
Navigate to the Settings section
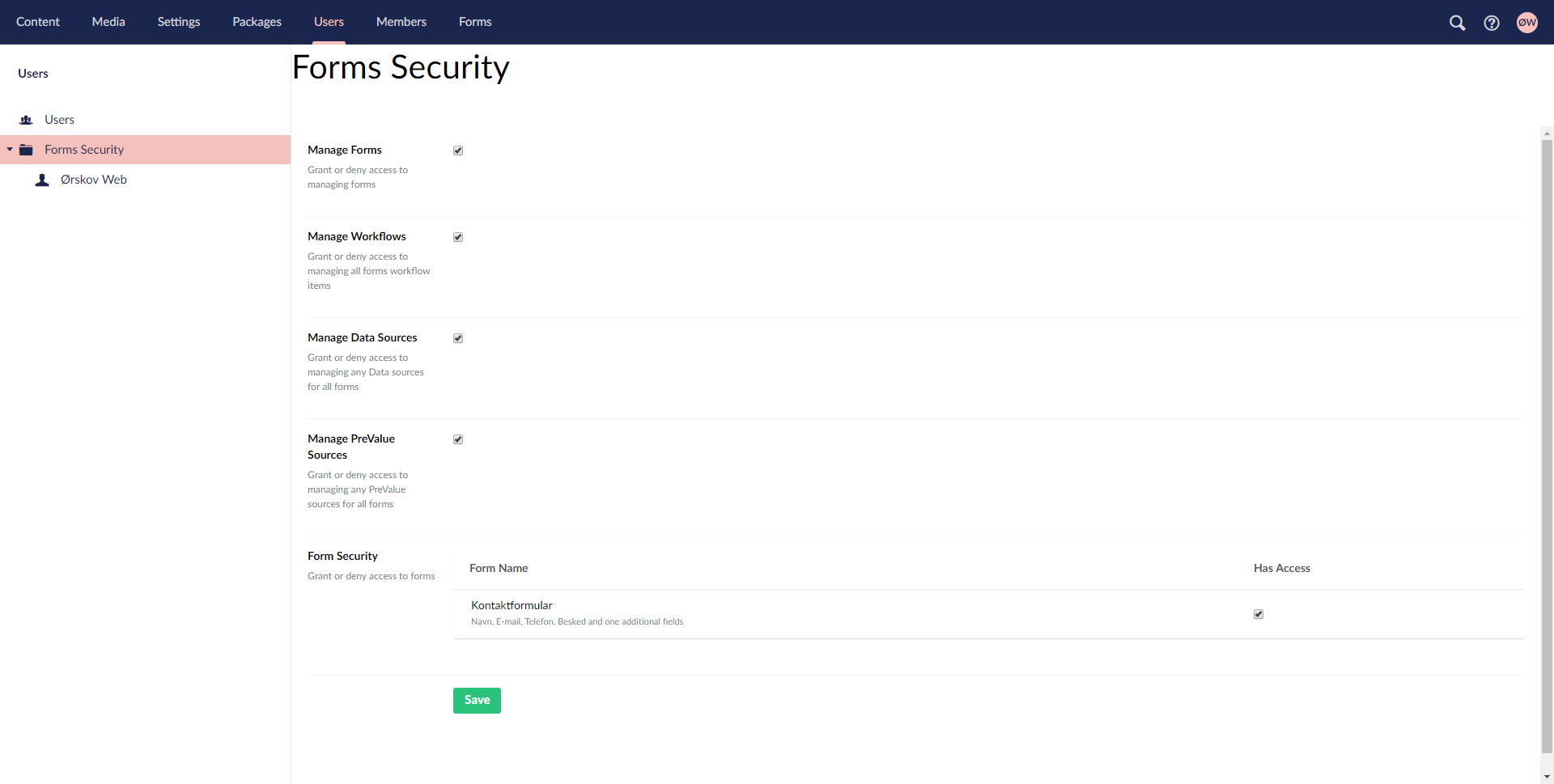point(178,22)
